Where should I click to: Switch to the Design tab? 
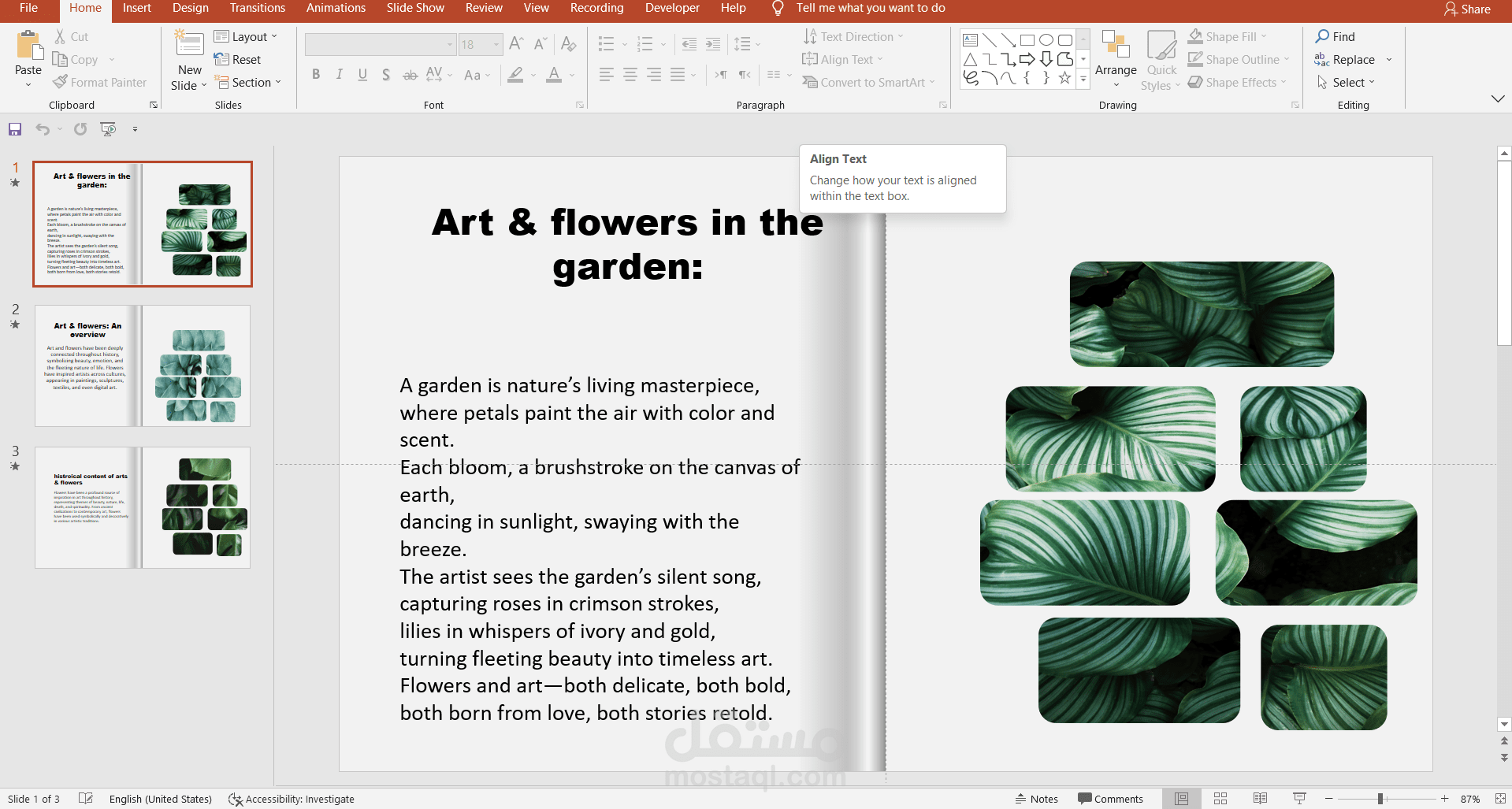(191, 8)
